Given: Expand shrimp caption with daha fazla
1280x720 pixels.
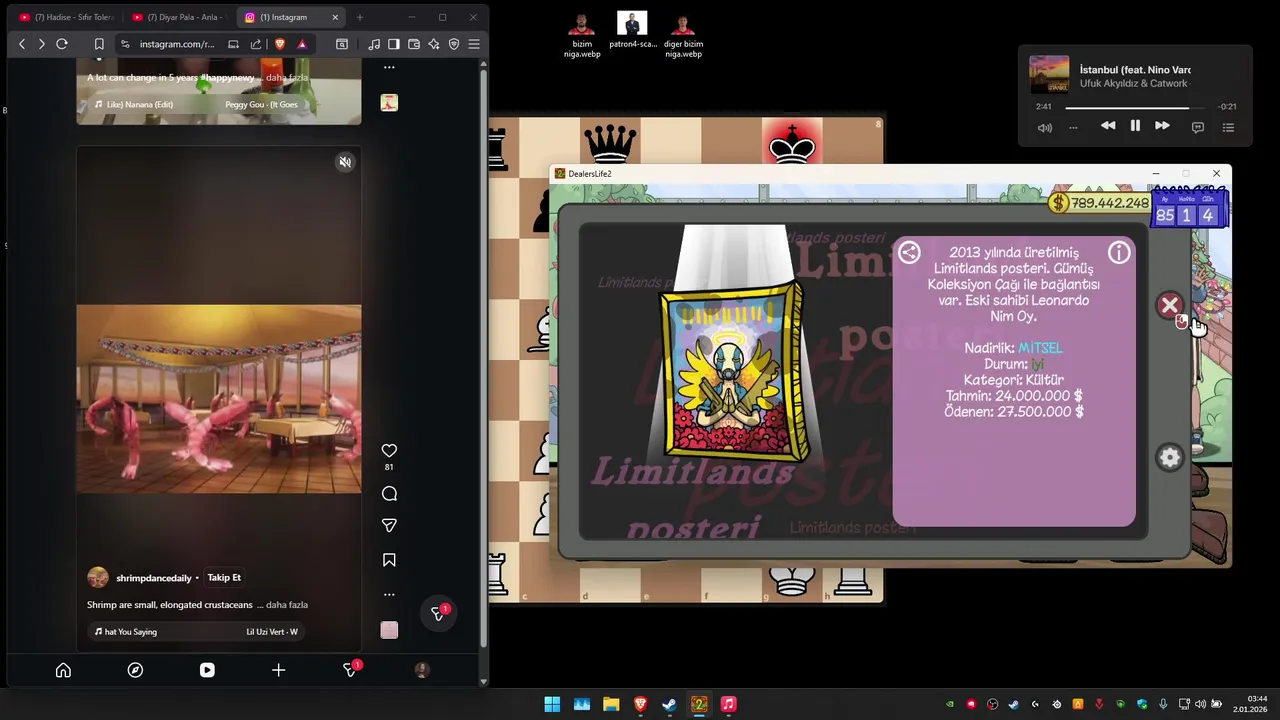Looking at the screenshot, I should point(287,605).
